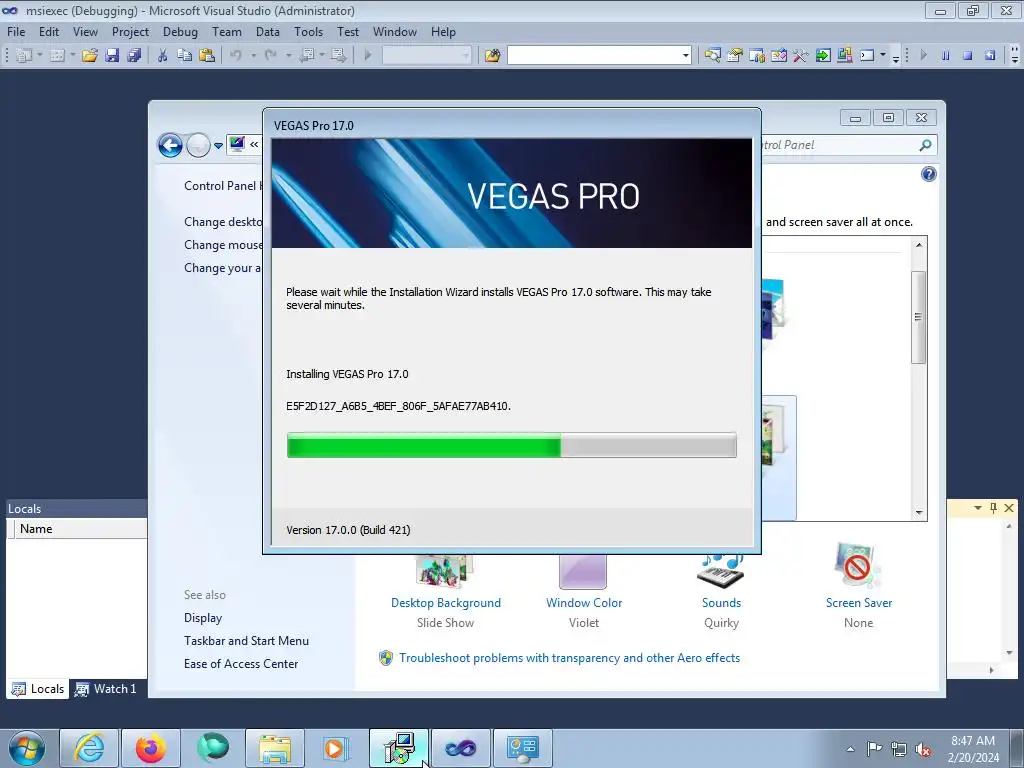This screenshot has height=768, width=1024.
Task: Open Troubleshoot problems with transparency link
Action: (x=569, y=658)
